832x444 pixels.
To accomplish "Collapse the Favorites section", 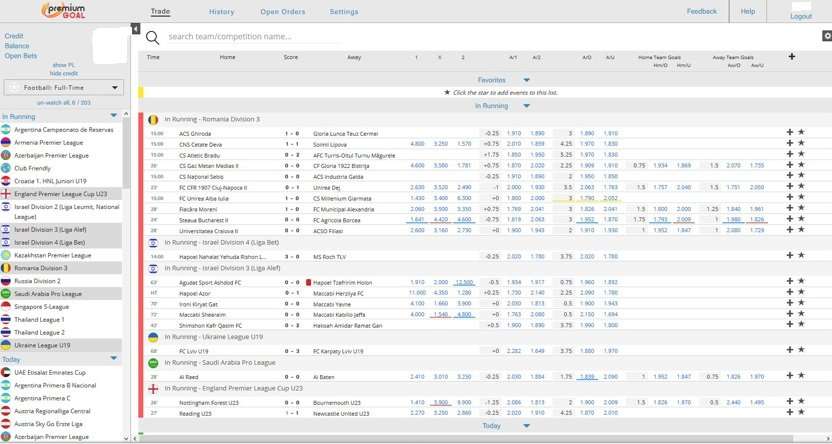I will tap(526, 80).
